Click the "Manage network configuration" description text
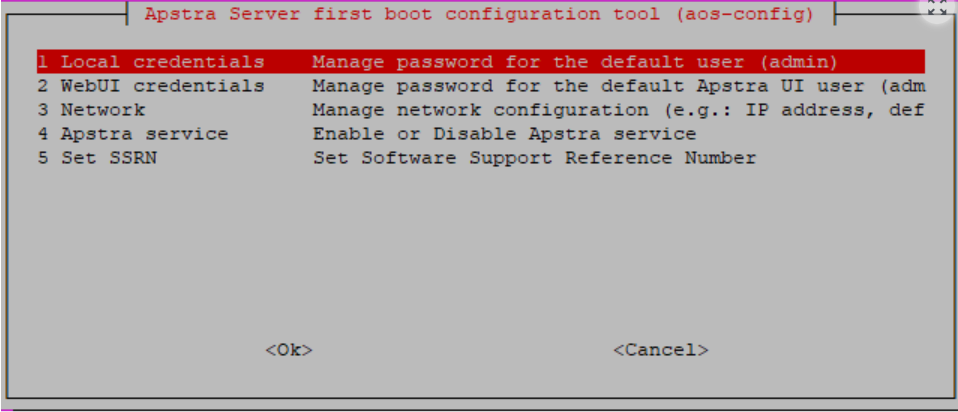Viewport: 958px width, 412px height. [x=617, y=110]
